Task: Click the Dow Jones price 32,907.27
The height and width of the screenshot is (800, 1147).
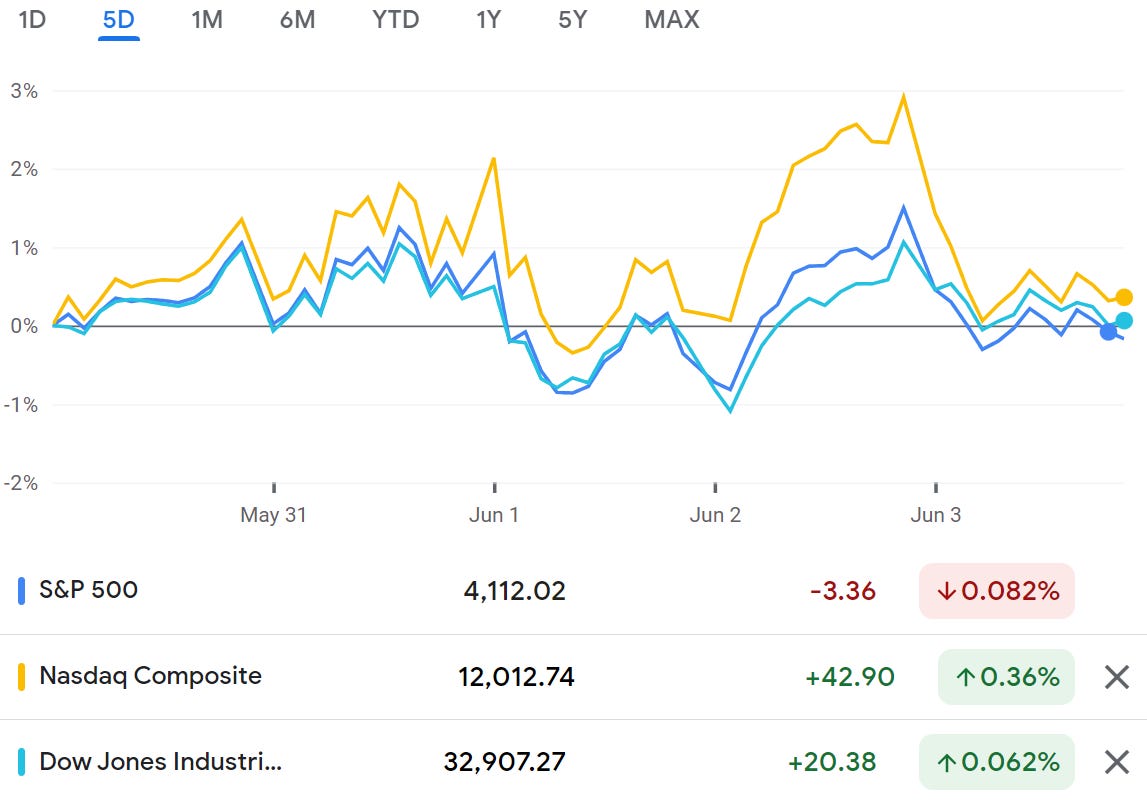Action: pyautogui.click(x=505, y=762)
